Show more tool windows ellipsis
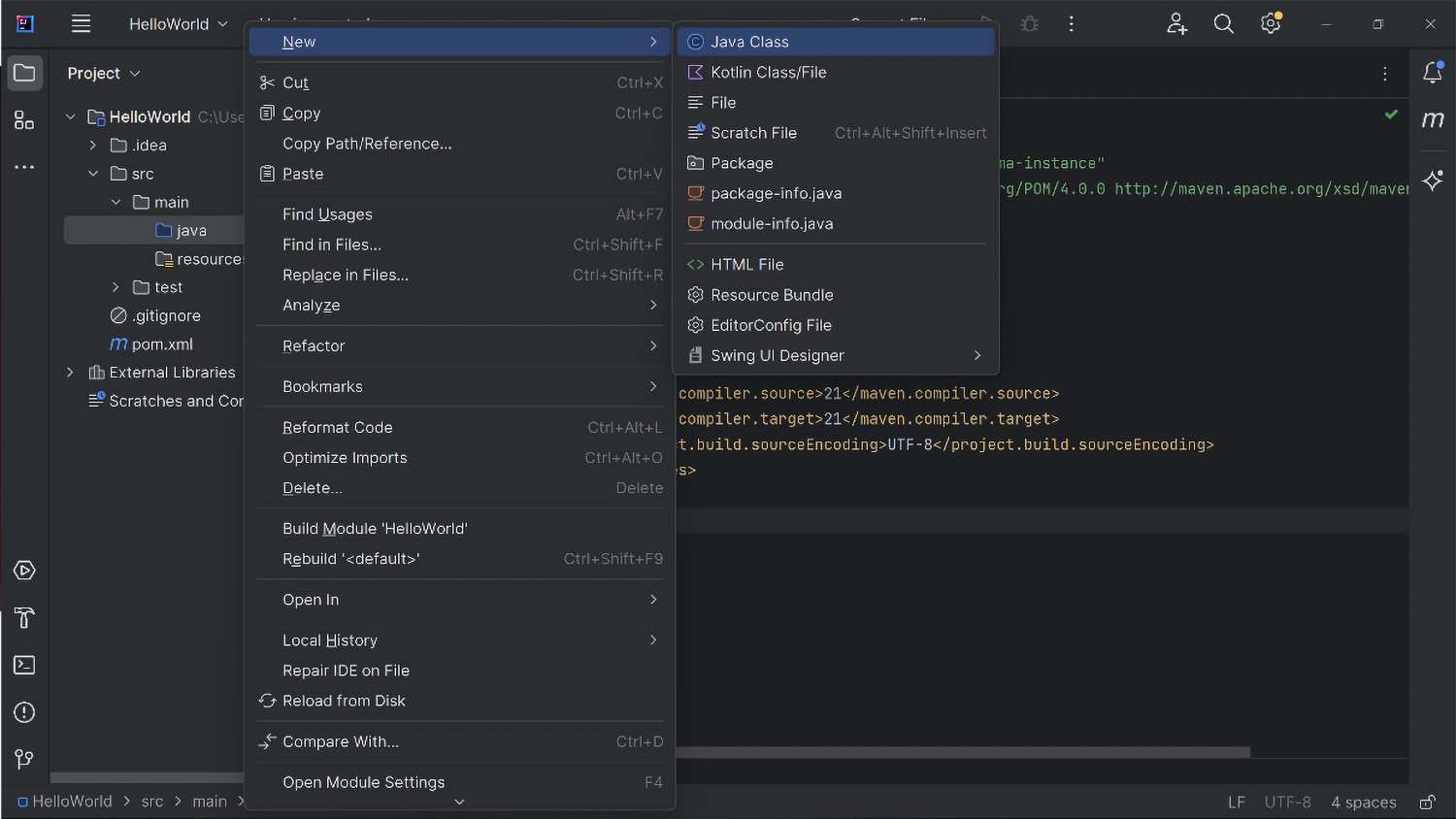Viewport: 1456px width, 819px height. pyautogui.click(x=24, y=167)
